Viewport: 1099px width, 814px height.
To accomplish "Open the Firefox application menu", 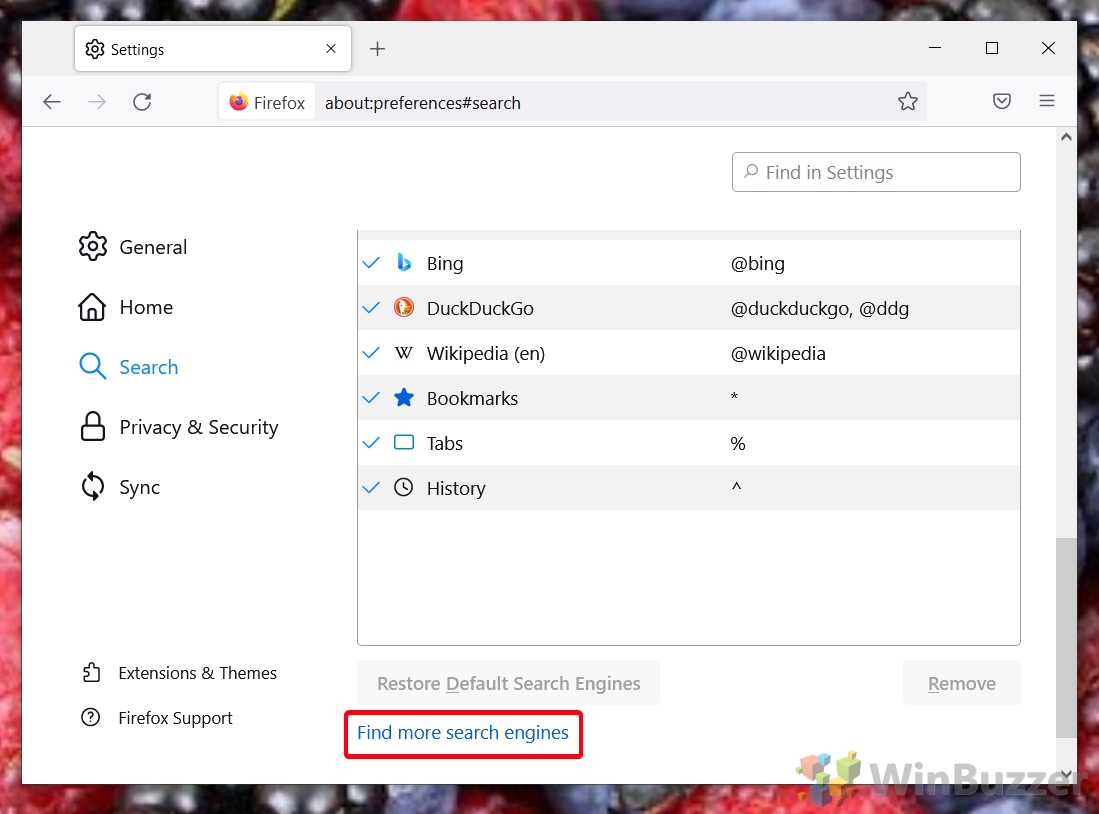I will (x=1046, y=101).
